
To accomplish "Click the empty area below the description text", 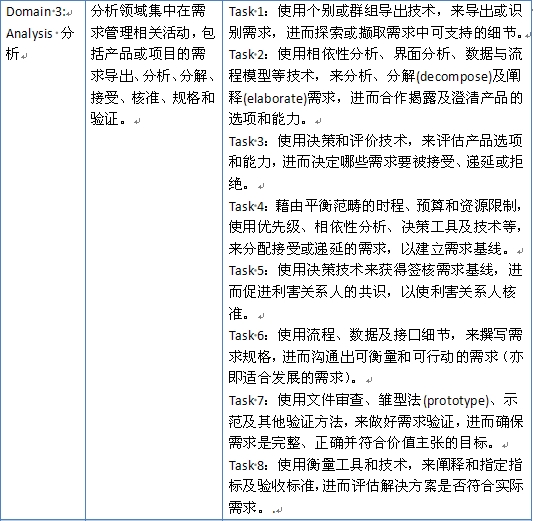I will tap(154, 323).
